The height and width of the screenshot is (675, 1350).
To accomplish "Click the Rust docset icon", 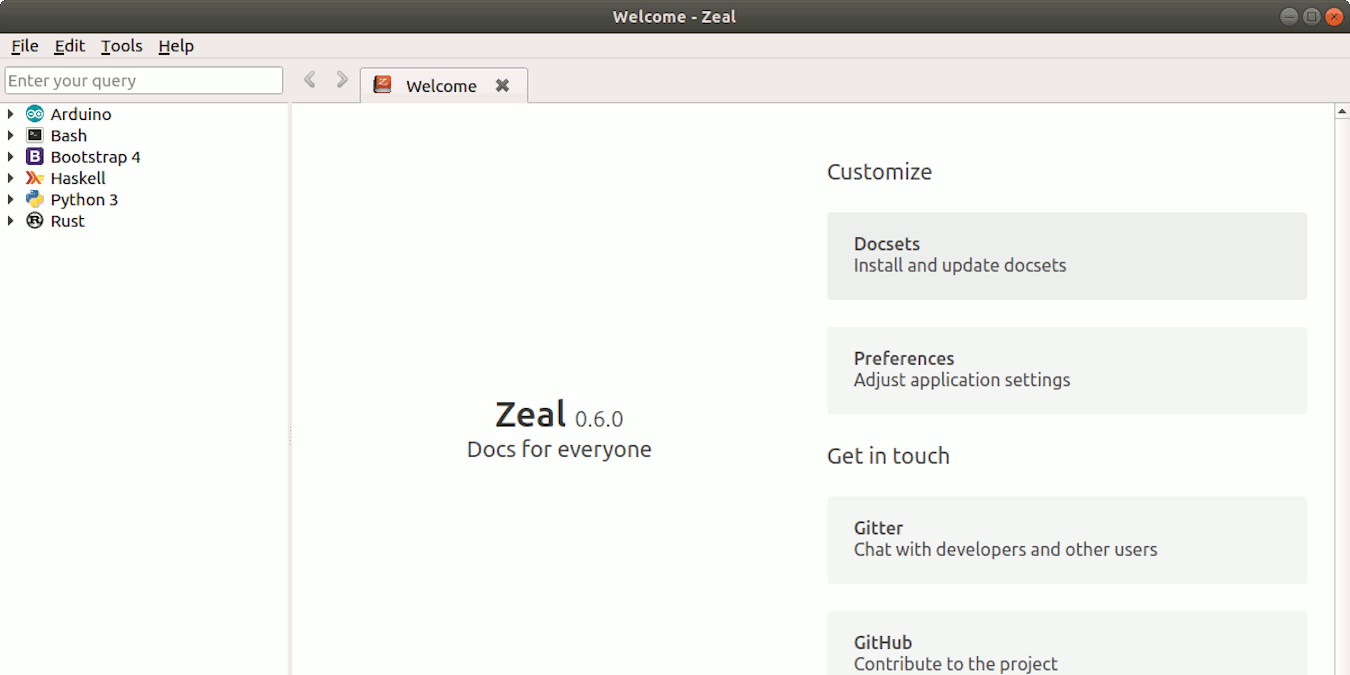I will coord(35,220).
